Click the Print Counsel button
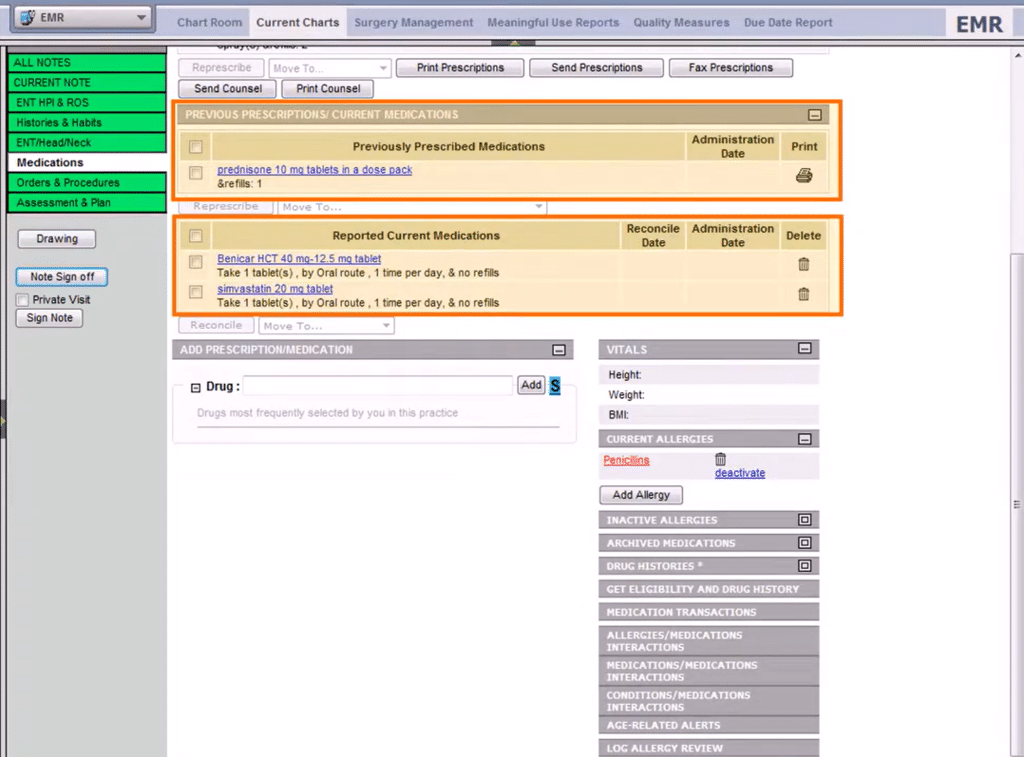Image resolution: width=1024 pixels, height=757 pixels. coord(328,89)
